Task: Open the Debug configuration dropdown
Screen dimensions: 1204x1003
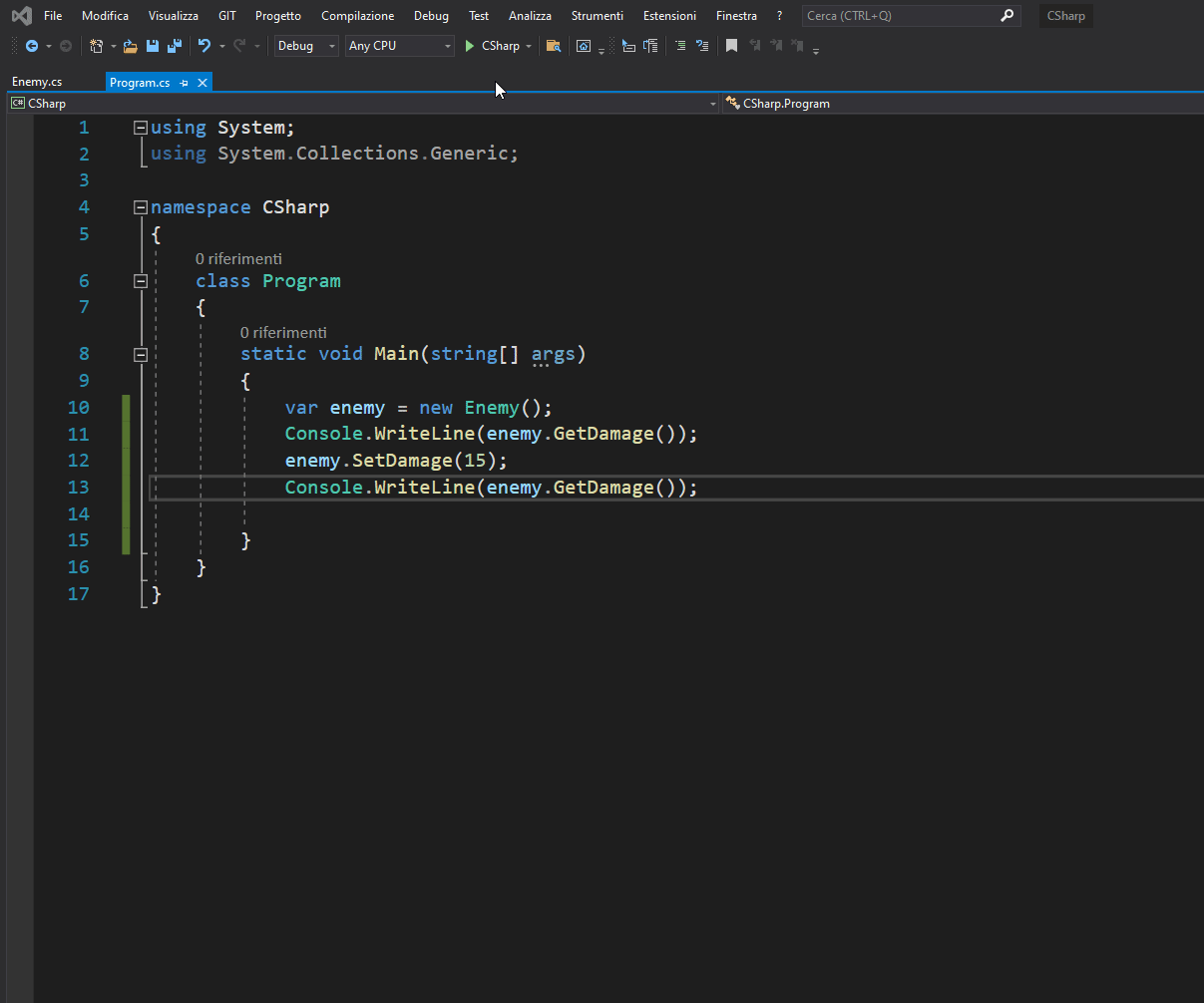Action: [x=306, y=46]
